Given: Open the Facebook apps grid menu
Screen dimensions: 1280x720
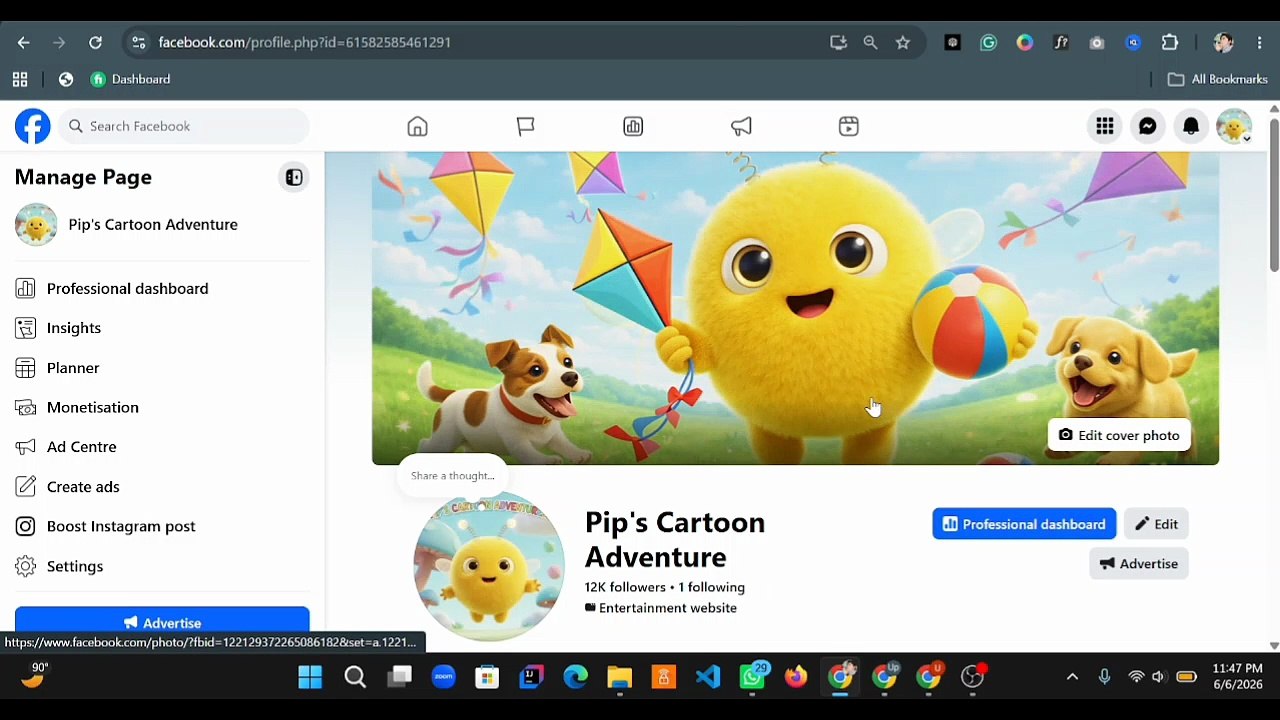Looking at the screenshot, I should click(1105, 126).
